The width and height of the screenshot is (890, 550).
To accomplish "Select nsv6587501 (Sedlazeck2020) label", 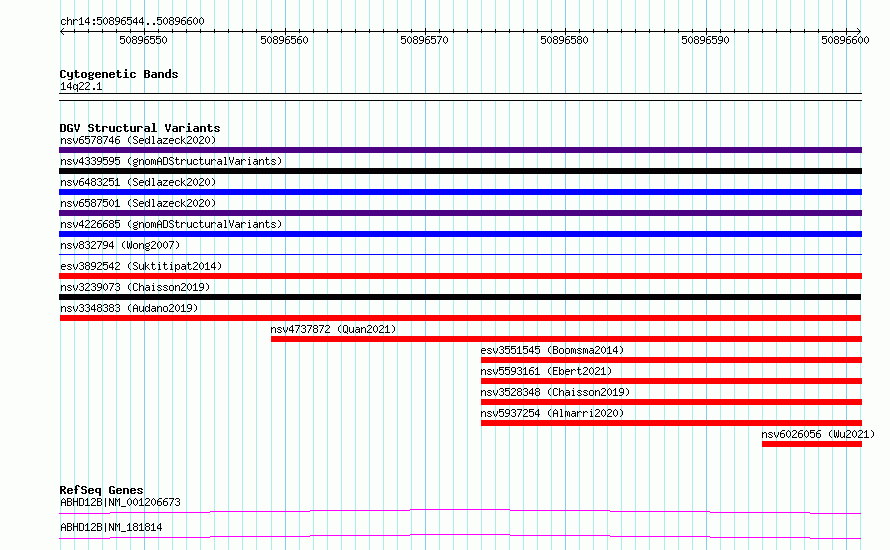I will point(138,203).
